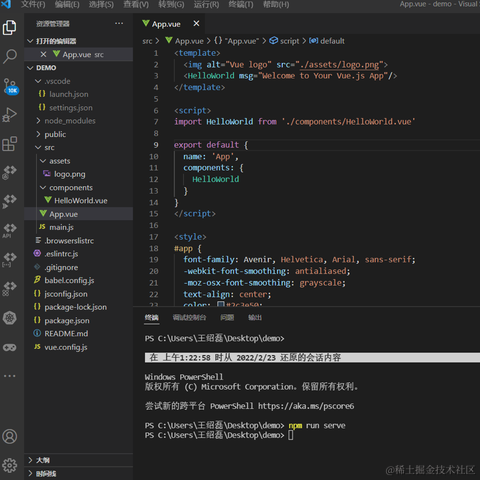Expand the public folder
Image resolution: width=480 pixels, height=480 pixels.
38,134
